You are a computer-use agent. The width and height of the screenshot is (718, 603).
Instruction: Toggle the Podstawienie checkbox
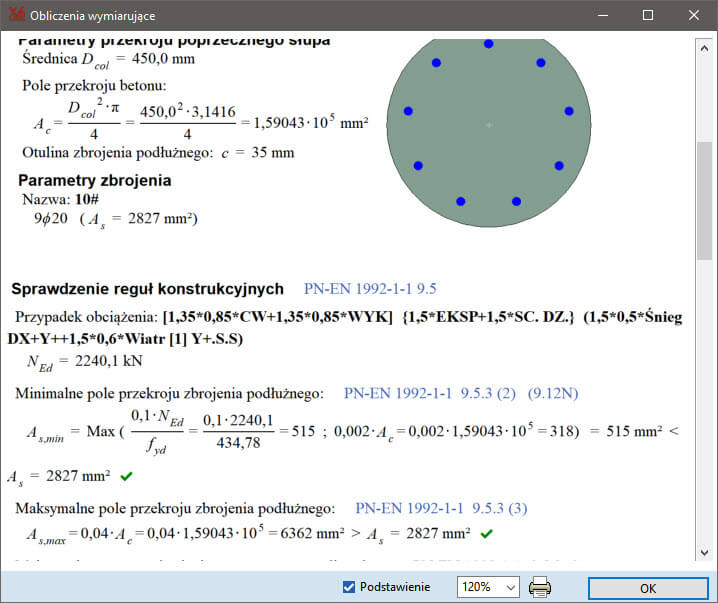coord(349,587)
